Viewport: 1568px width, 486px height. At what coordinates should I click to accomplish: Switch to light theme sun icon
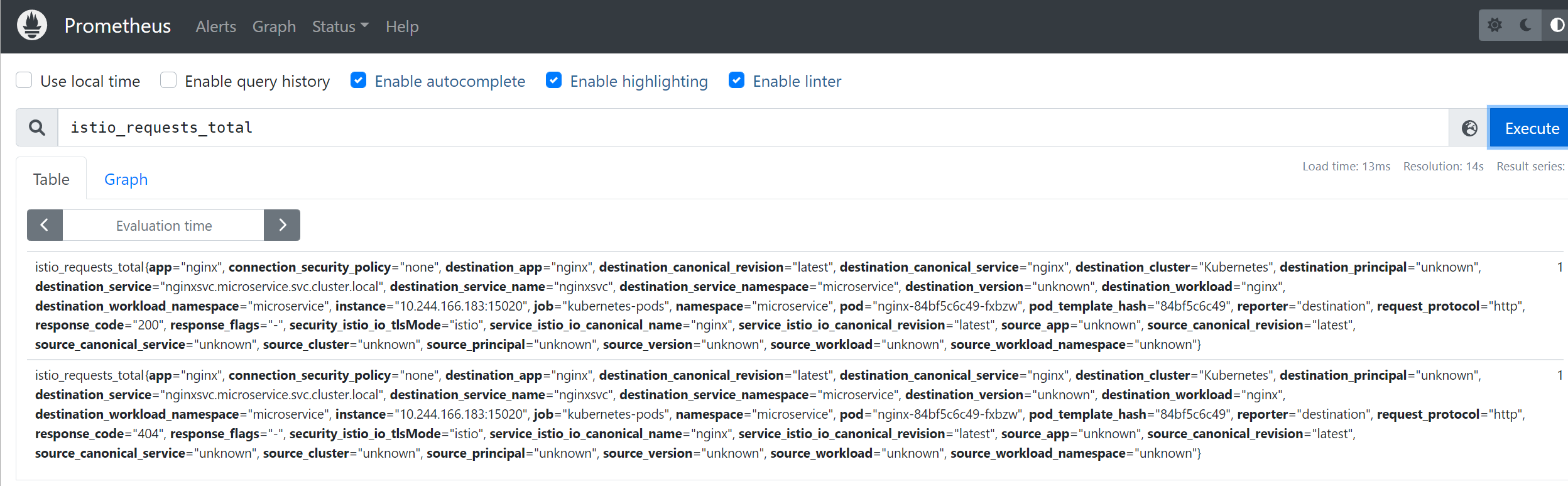(x=1494, y=25)
